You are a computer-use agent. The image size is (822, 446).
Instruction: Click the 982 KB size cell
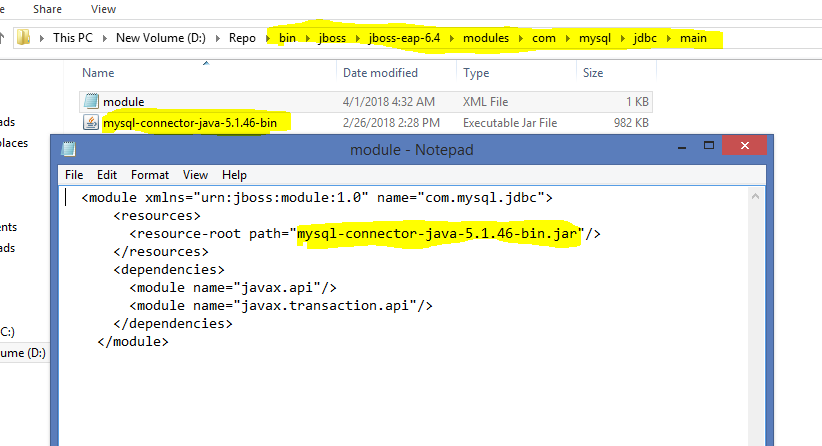pos(631,123)
